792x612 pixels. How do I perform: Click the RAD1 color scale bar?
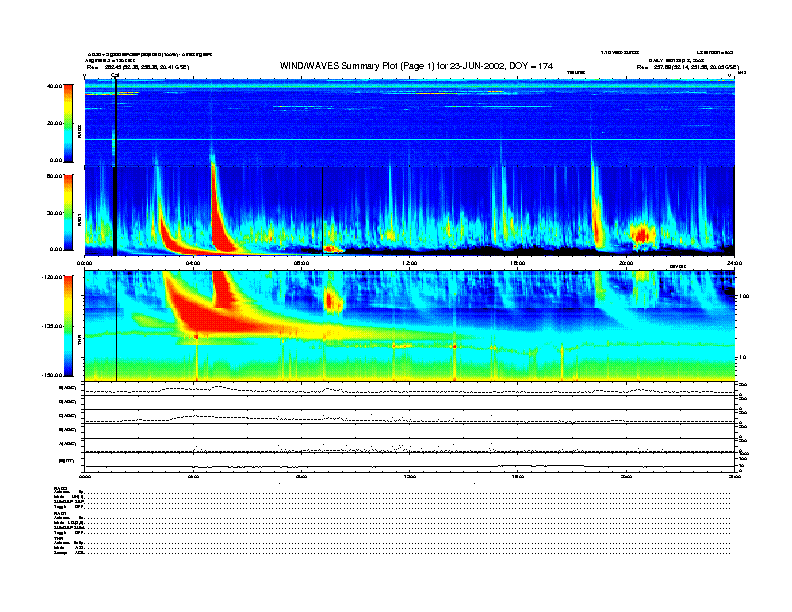point(68,213)
